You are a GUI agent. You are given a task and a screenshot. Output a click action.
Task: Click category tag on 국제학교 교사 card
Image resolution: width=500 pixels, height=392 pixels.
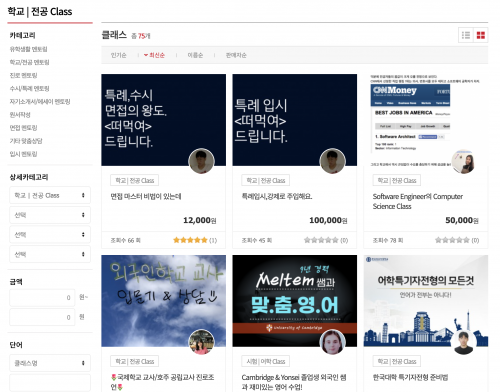(x=135, y=361)
